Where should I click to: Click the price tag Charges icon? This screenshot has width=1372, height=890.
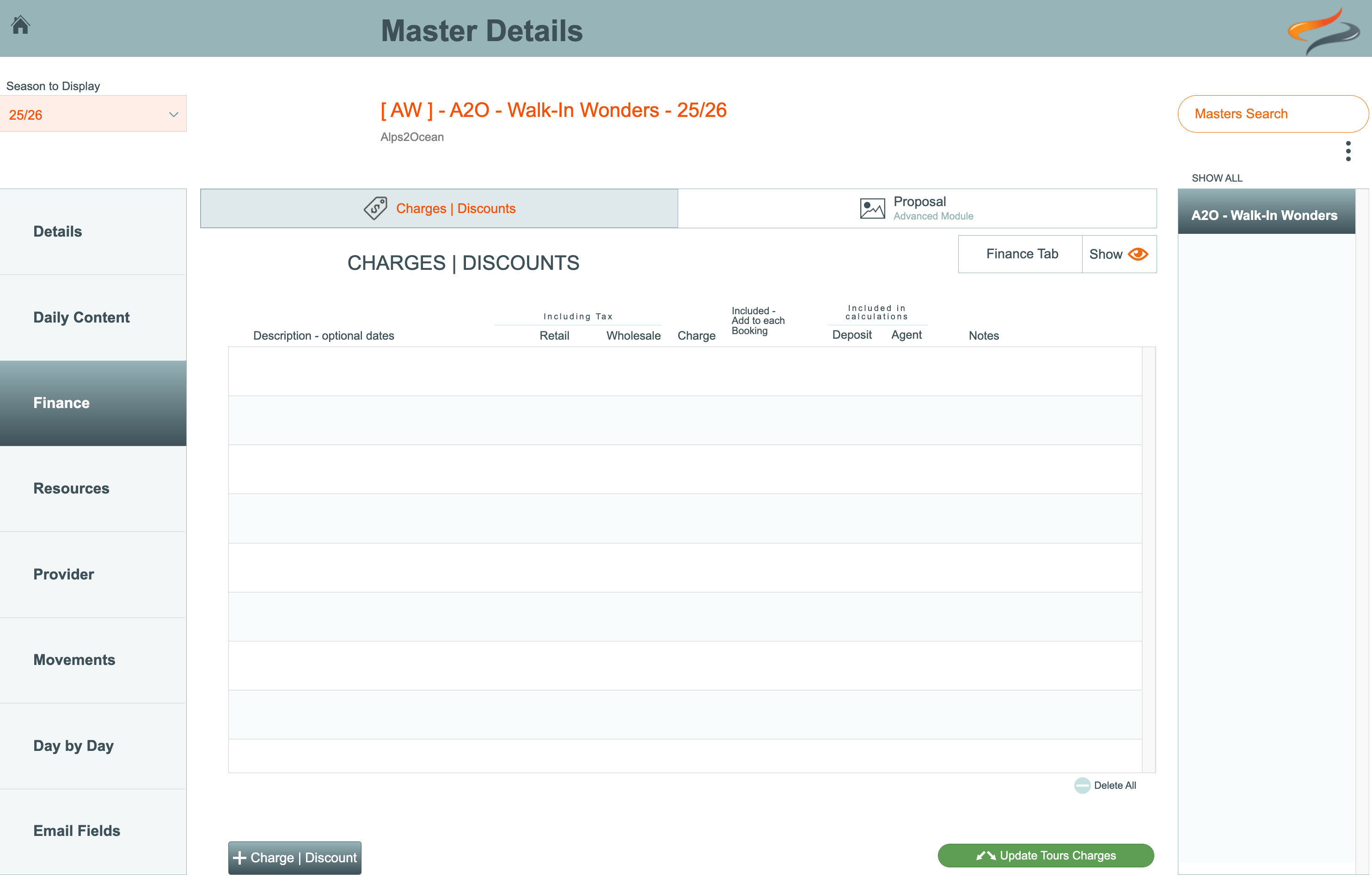[375, 208]
